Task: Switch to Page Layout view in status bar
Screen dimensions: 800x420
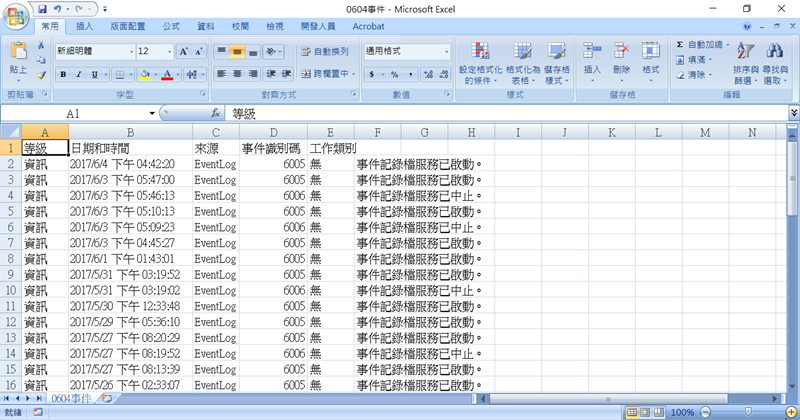Action: click(645, 412)
